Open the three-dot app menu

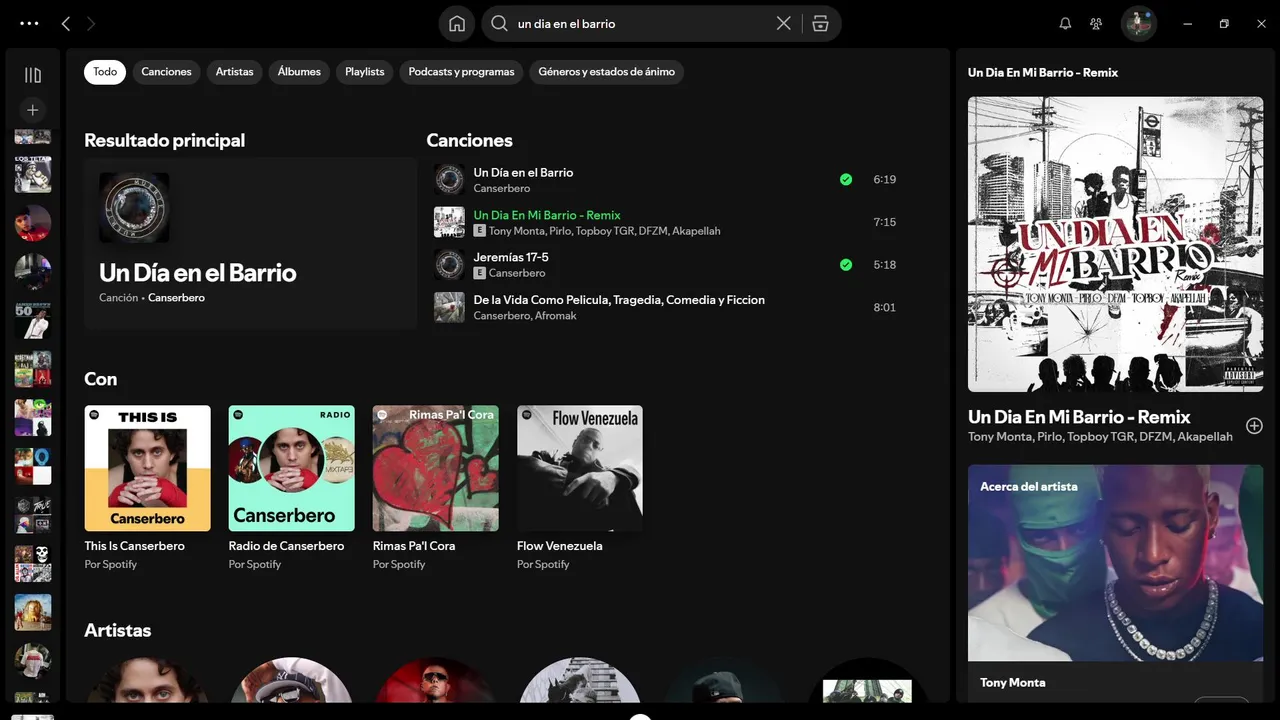[x=29, y=23]
